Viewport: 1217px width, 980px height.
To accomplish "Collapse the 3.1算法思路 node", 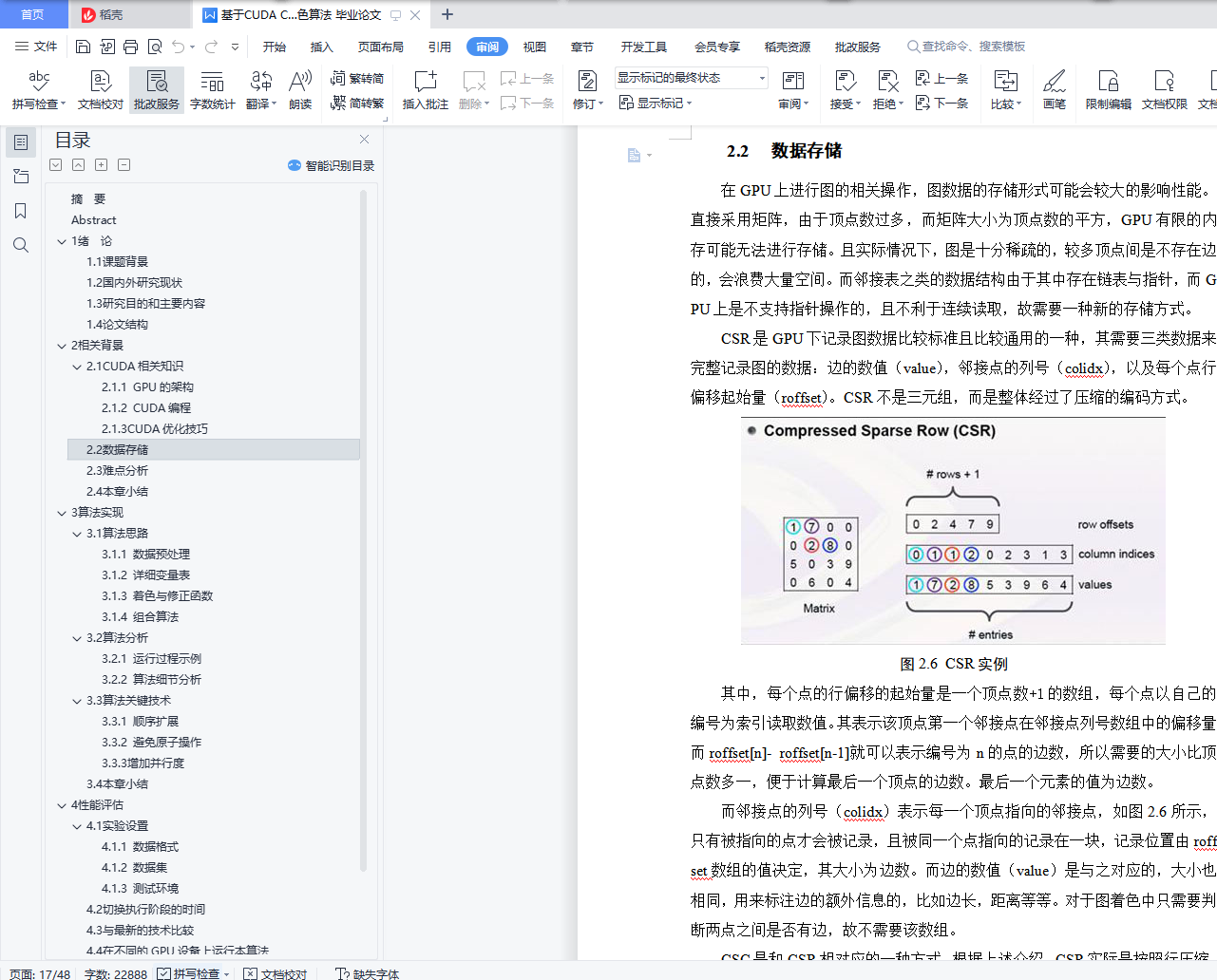I will click(x=77, y=534).
